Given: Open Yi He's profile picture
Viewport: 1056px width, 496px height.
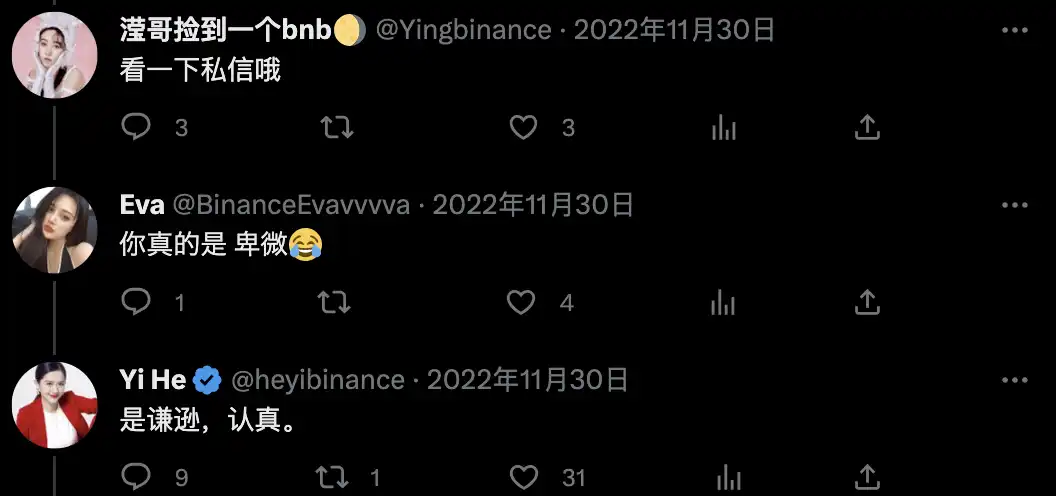Looking at the screenshot, I should click(x=55, y=405).
